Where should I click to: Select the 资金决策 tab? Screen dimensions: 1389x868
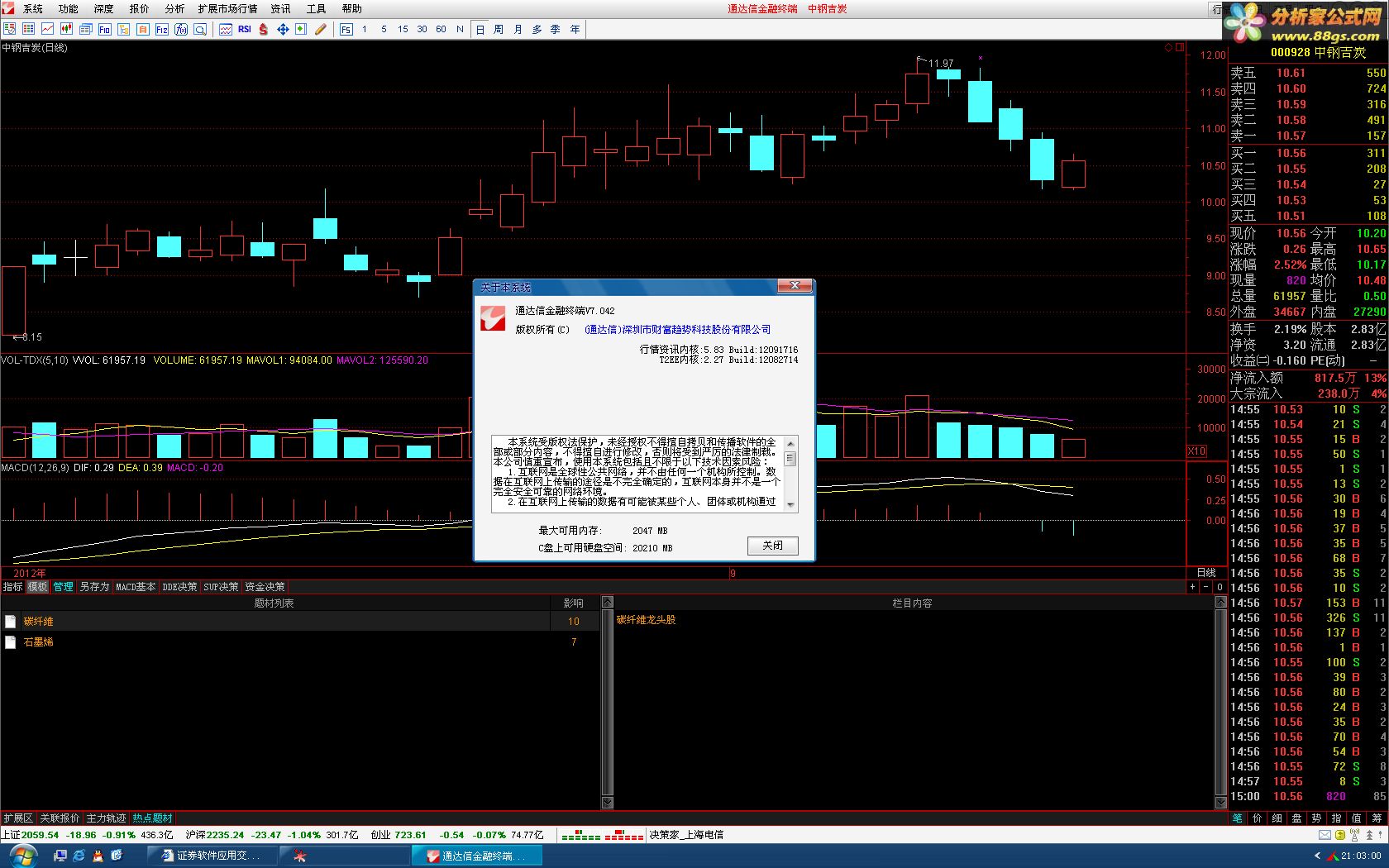pyautogui.click(x=265, y=587)
